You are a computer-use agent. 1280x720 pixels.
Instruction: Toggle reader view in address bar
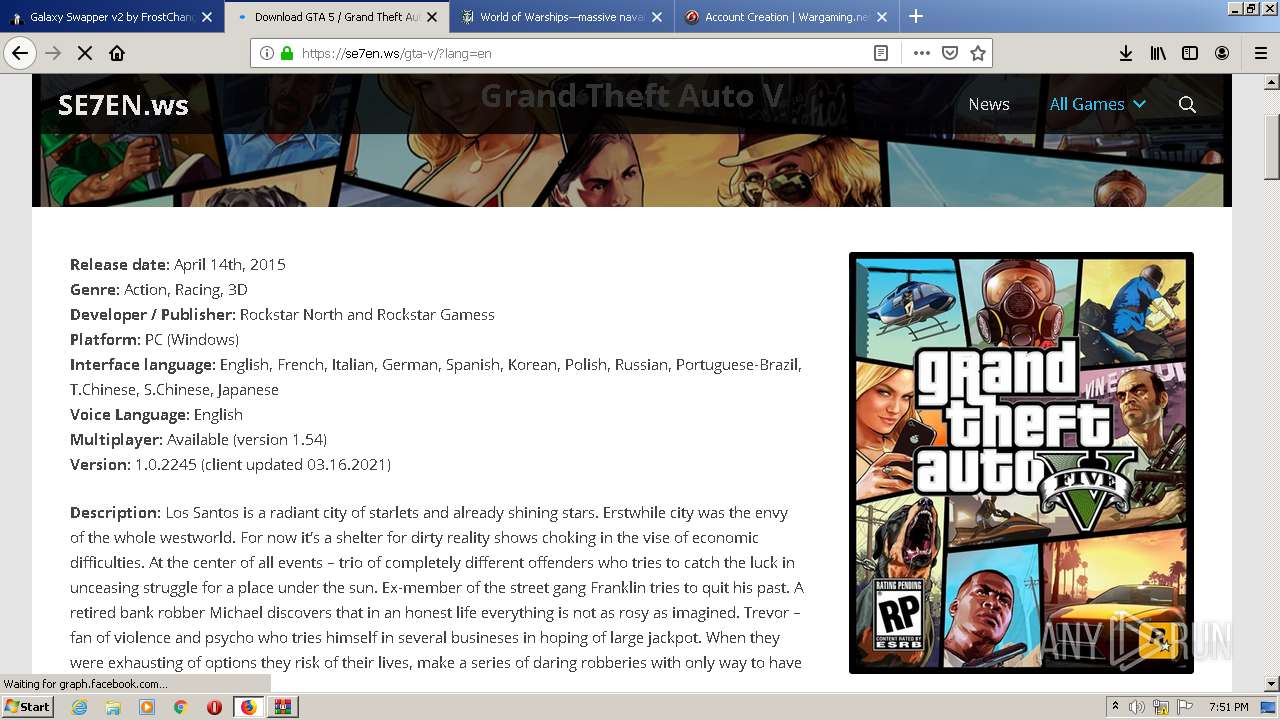881,53
